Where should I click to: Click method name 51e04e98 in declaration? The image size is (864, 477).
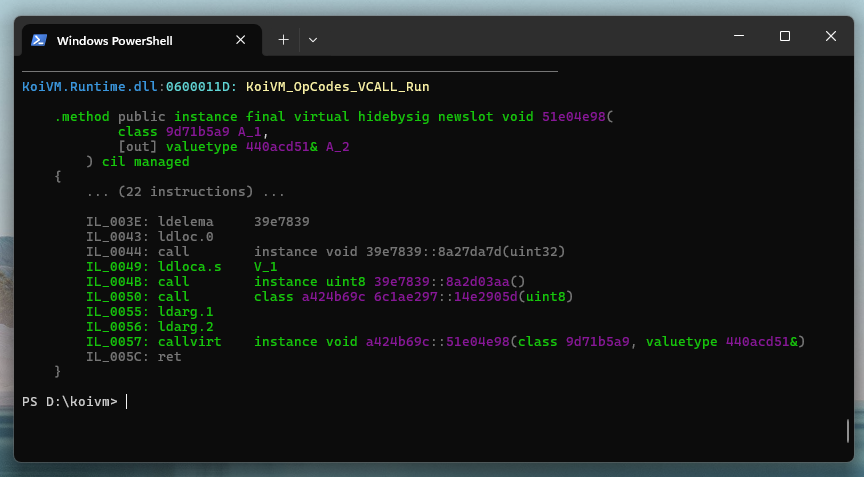(574, 117)
